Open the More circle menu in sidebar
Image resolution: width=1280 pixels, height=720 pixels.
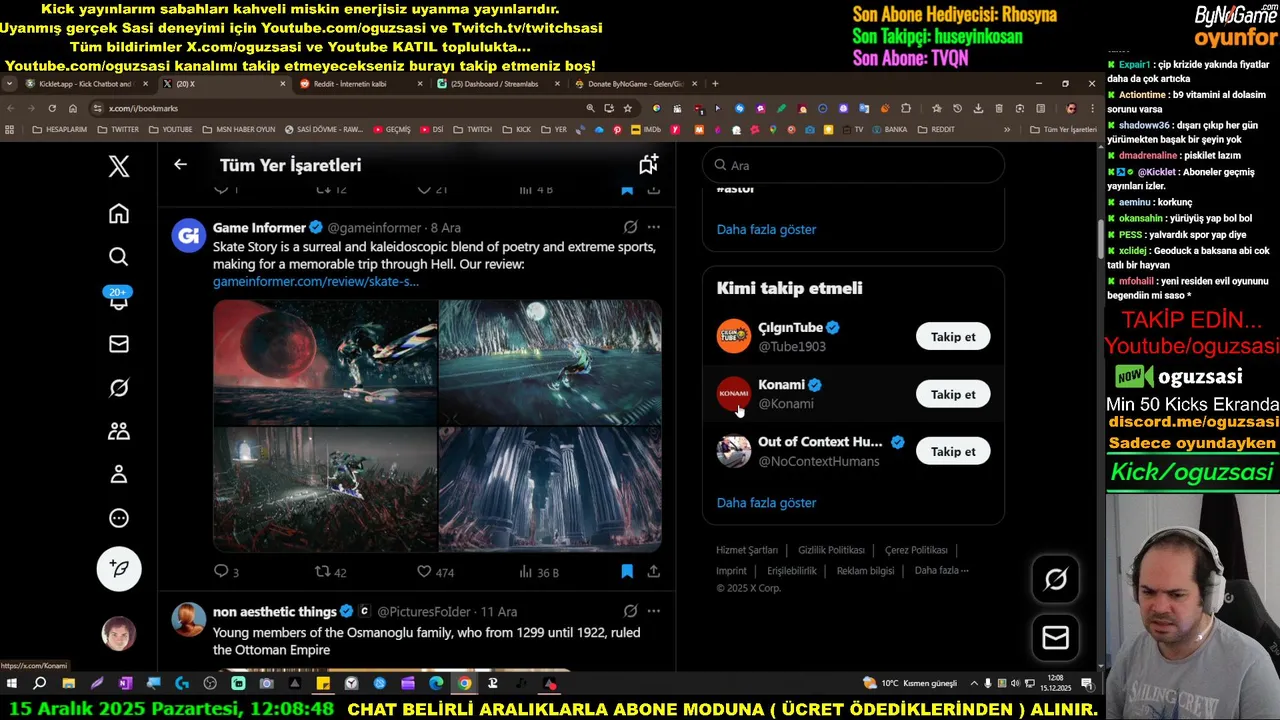pos(119,518)
